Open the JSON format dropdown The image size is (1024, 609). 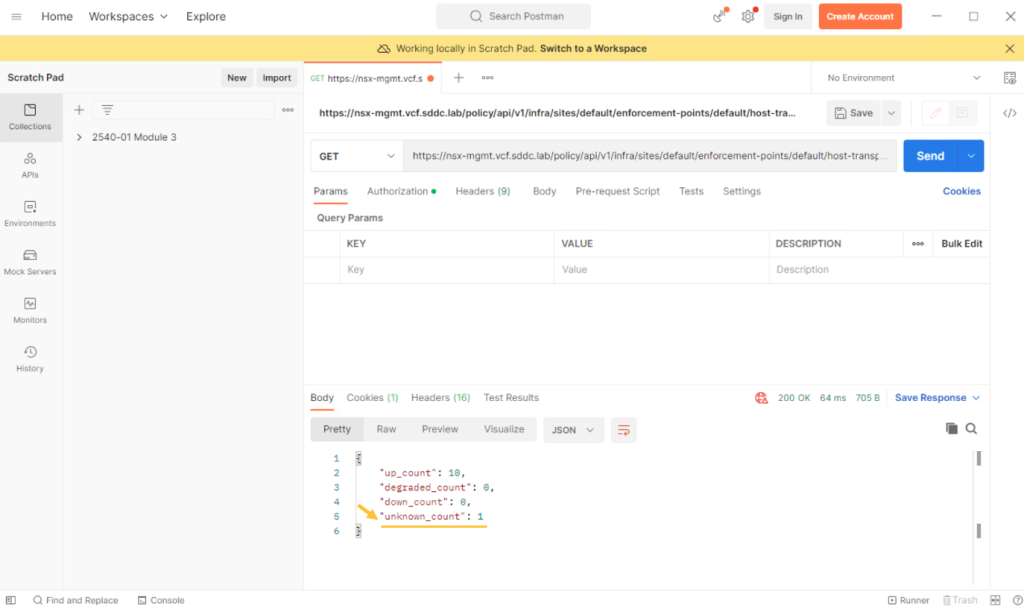(573, 429)
